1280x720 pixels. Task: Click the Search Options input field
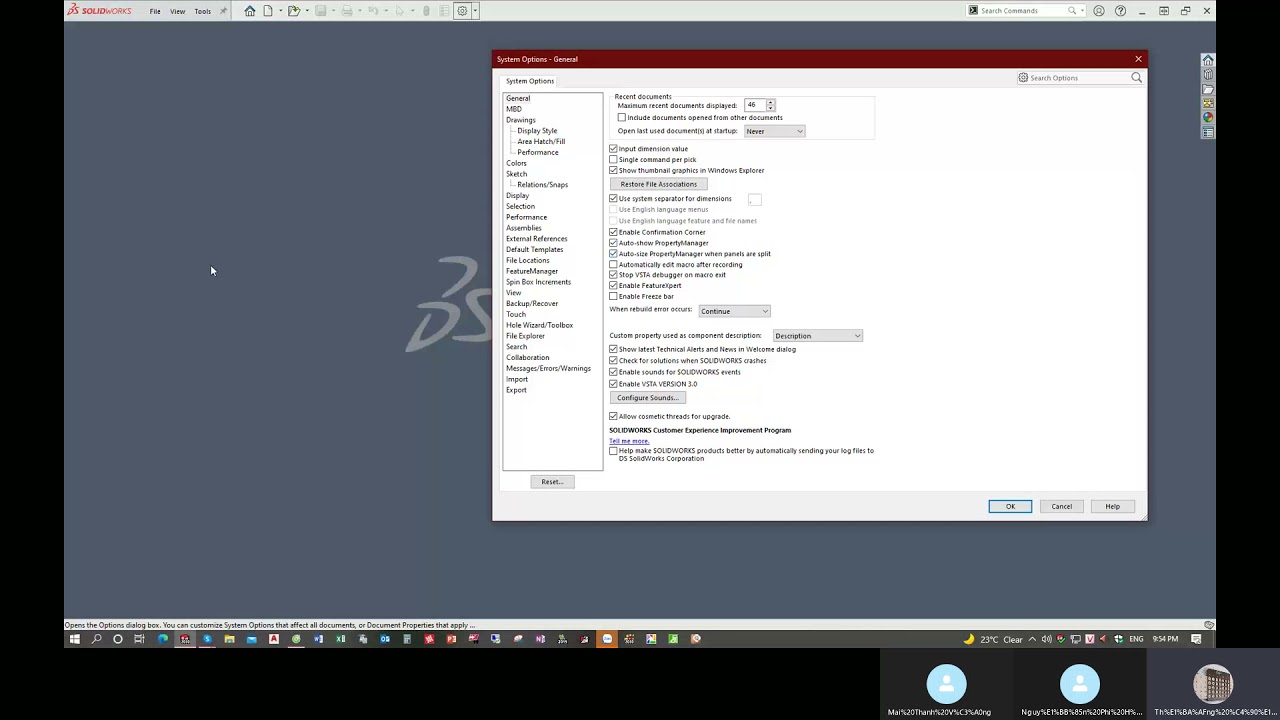coord(1079,78)
